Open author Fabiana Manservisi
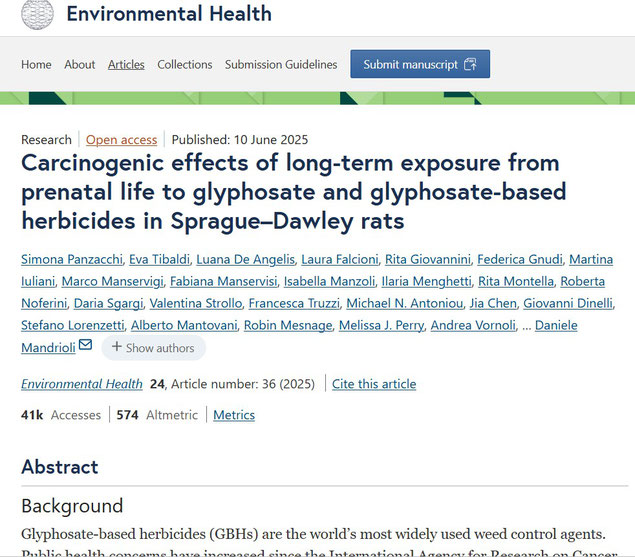Screen dimensions: 635x557 pos(224,281)
